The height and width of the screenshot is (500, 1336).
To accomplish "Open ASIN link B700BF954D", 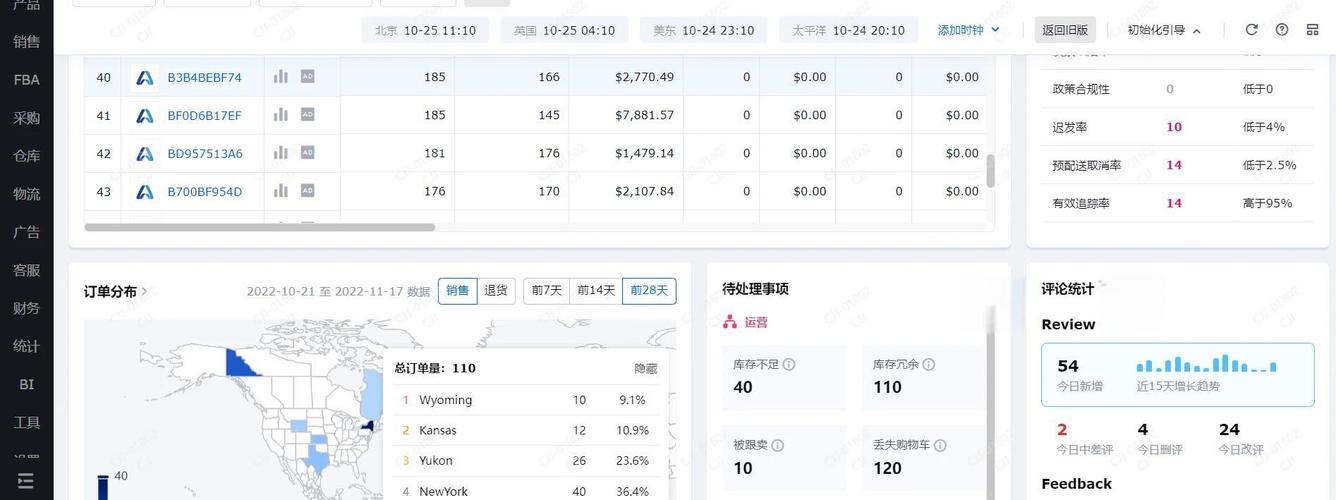I will (205, 191).
